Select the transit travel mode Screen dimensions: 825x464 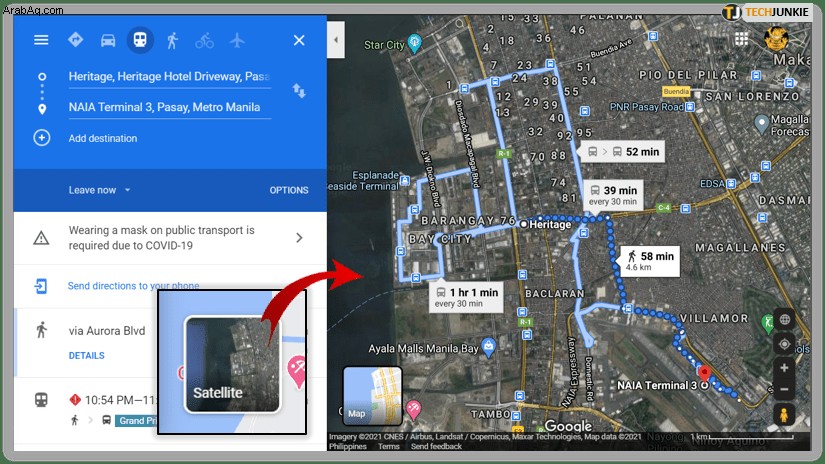(140, 40)
